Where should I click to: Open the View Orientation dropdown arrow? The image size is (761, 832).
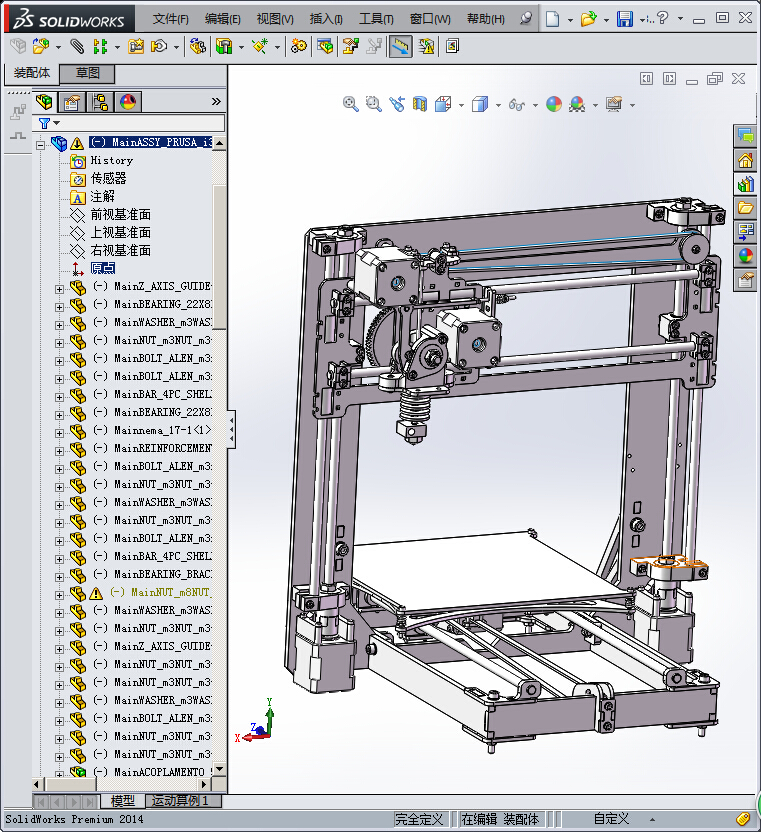461,105
